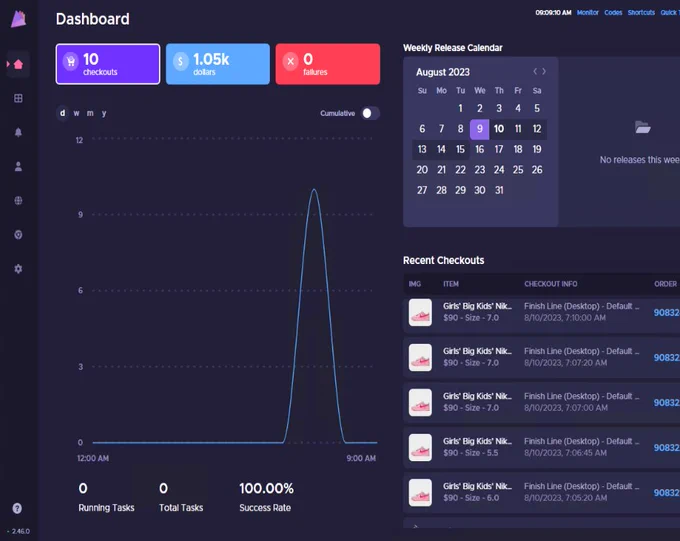The height and width of the screenshot is (541, 680).
Task: Click the app logo in the sidebar
Action: [x=18, y=19]
